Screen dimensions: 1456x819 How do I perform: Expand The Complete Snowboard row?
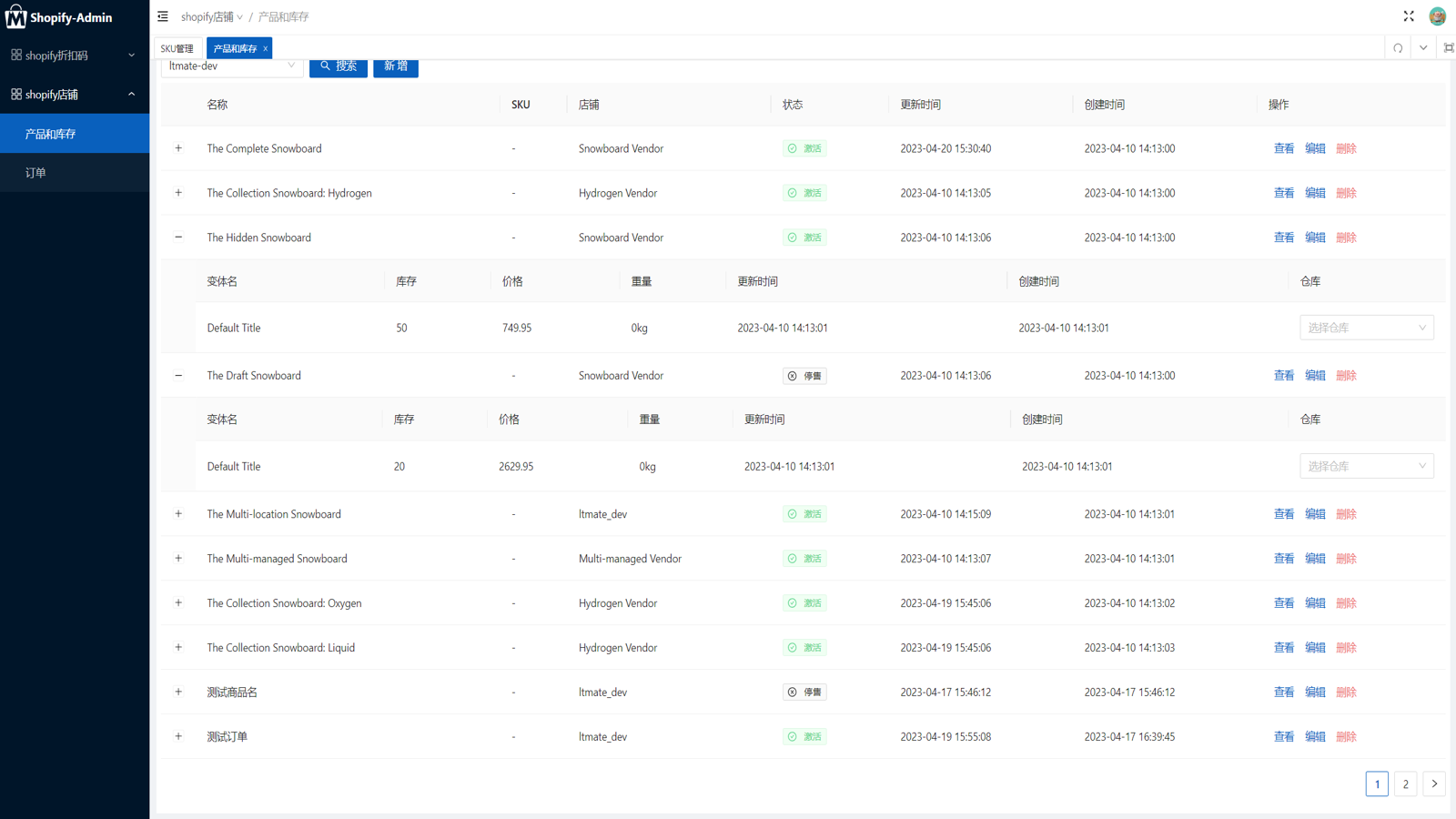[x=178, y=148]
